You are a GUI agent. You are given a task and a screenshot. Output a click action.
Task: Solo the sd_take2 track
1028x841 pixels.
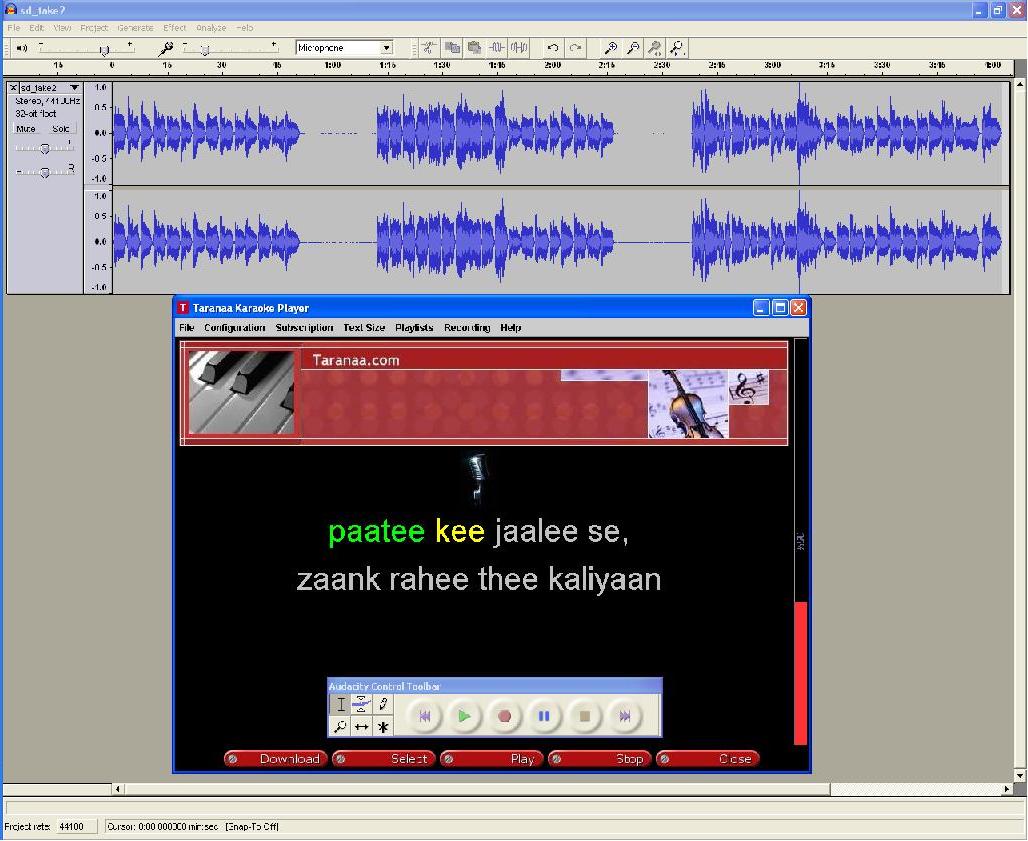[61, 129]
